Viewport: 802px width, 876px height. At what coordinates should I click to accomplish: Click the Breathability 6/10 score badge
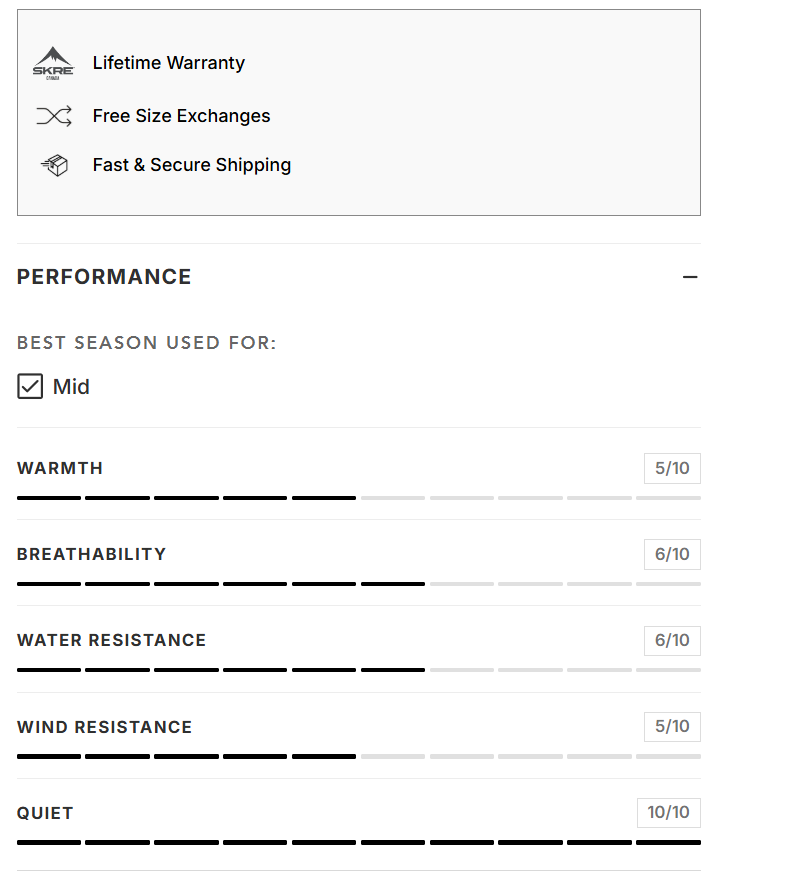click(672, 554)
